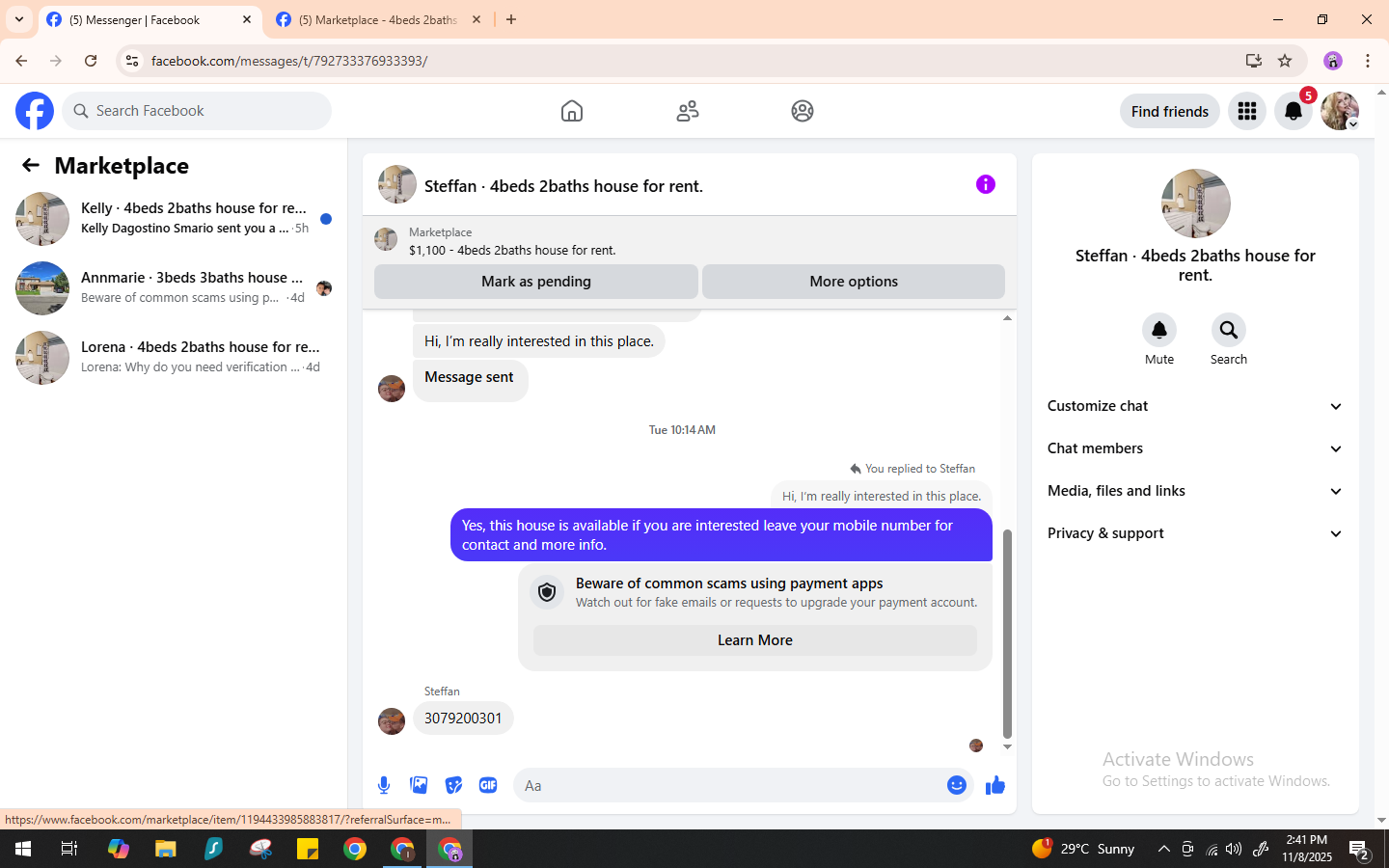Switch to the Marketplace 4beds 2baths tab

click(x=379, y=19)
